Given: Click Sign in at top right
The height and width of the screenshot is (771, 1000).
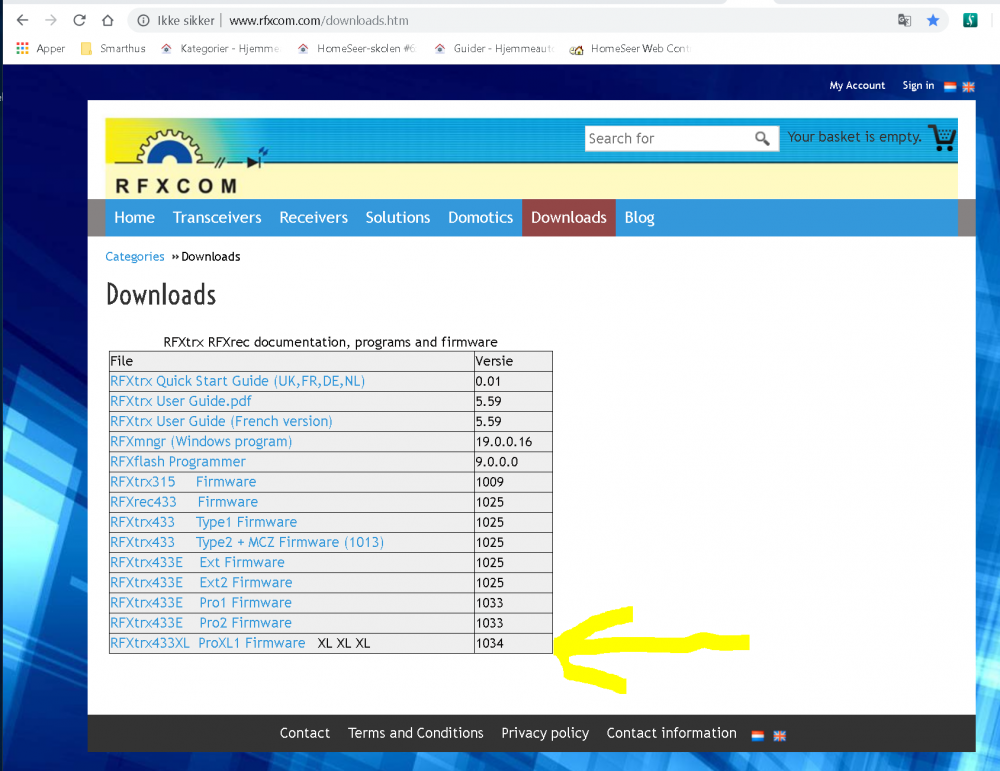Looking at the screenshot, I should point(917,86).
